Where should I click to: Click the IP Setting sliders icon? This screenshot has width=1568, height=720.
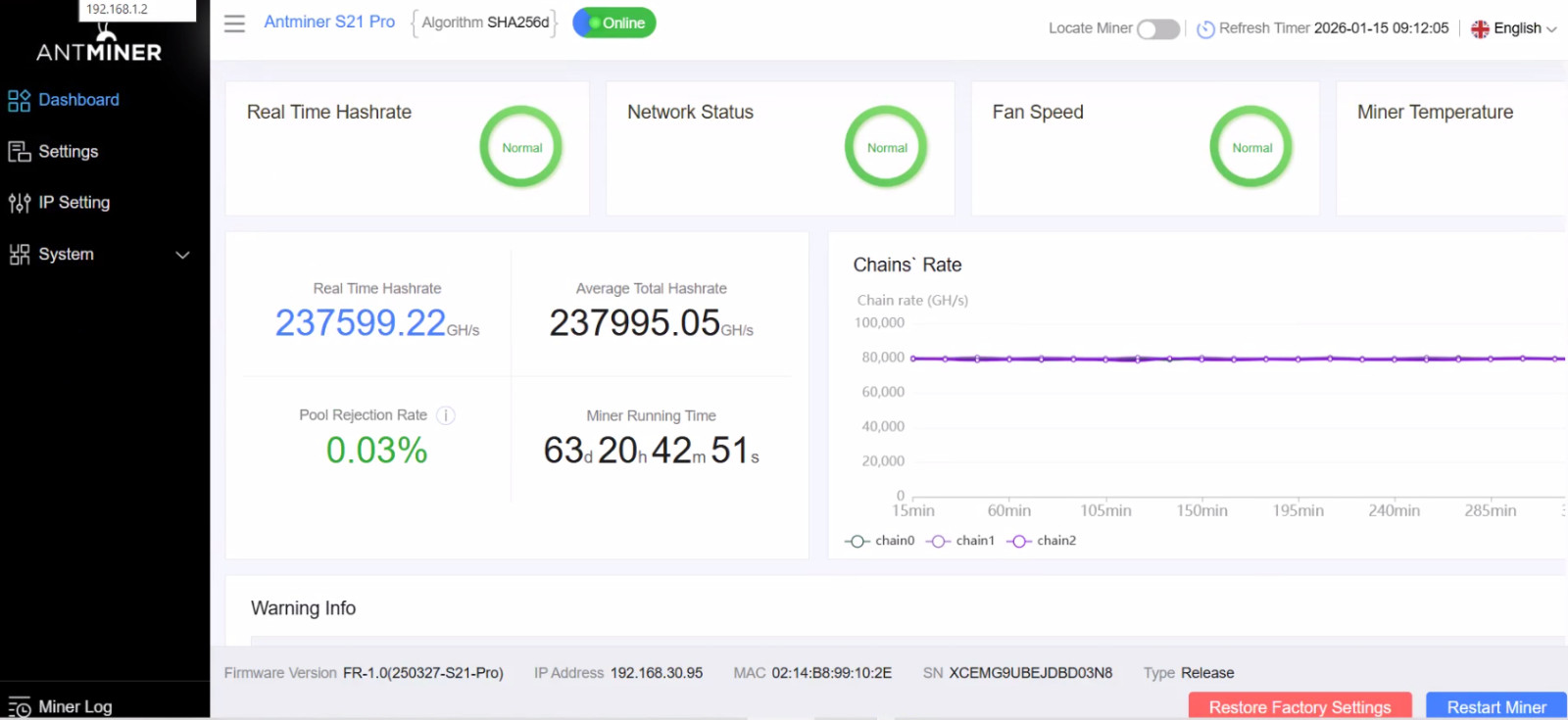point(19,203)
